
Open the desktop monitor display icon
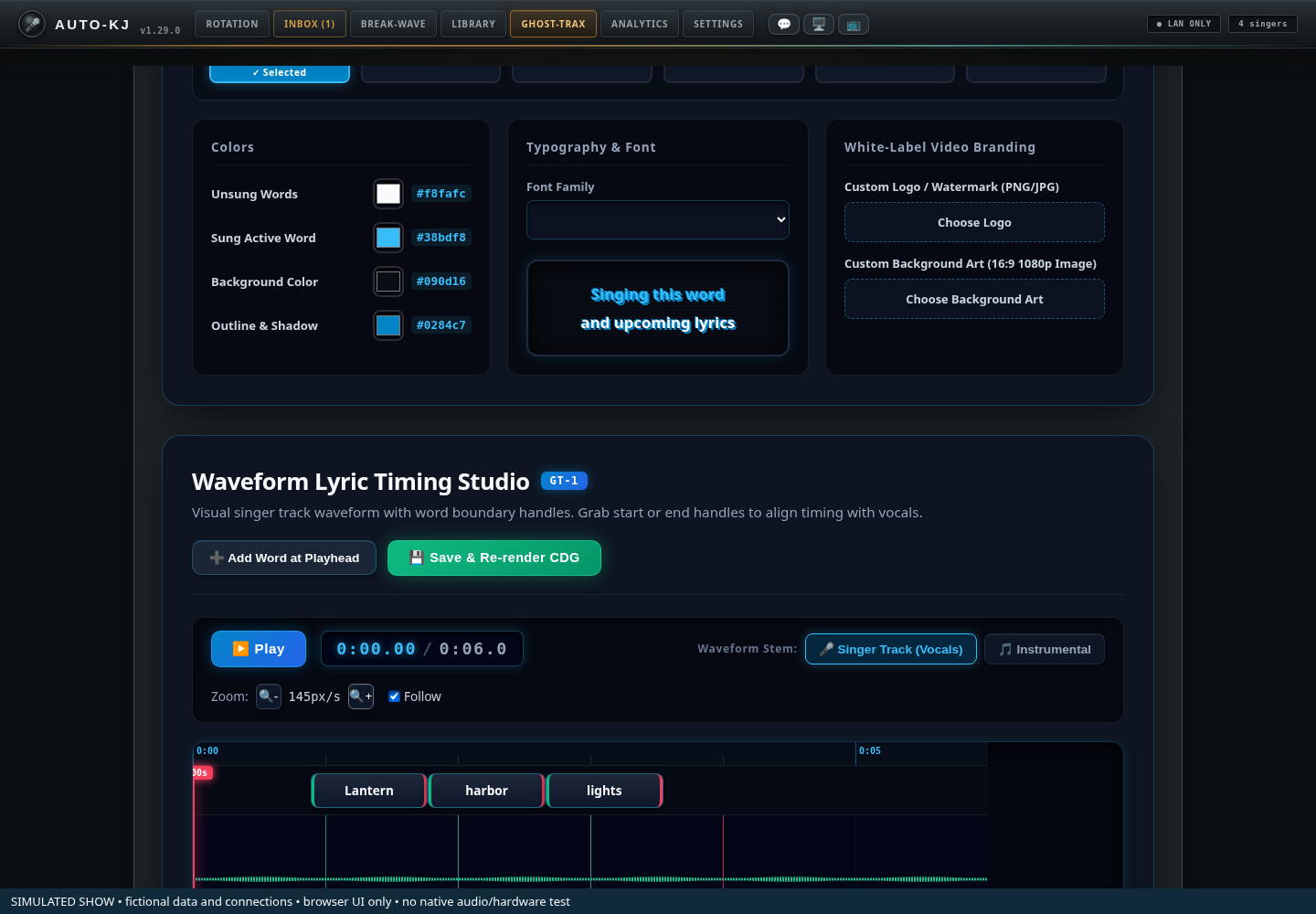819,25
